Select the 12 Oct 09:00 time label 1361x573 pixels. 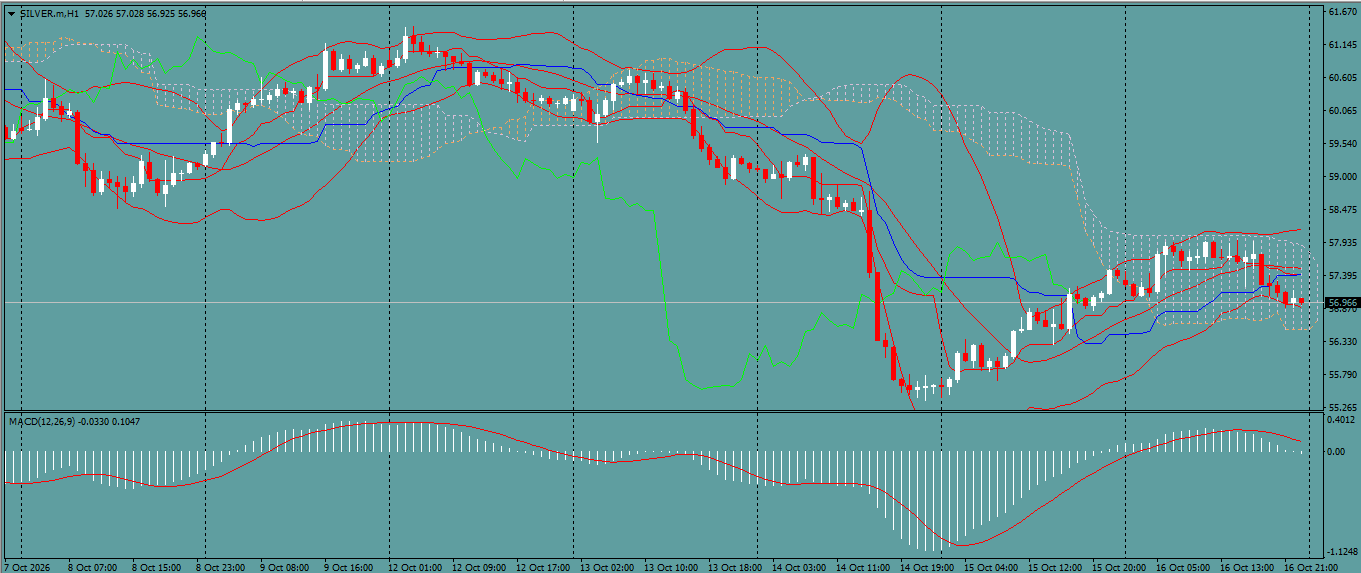[480, 567]
